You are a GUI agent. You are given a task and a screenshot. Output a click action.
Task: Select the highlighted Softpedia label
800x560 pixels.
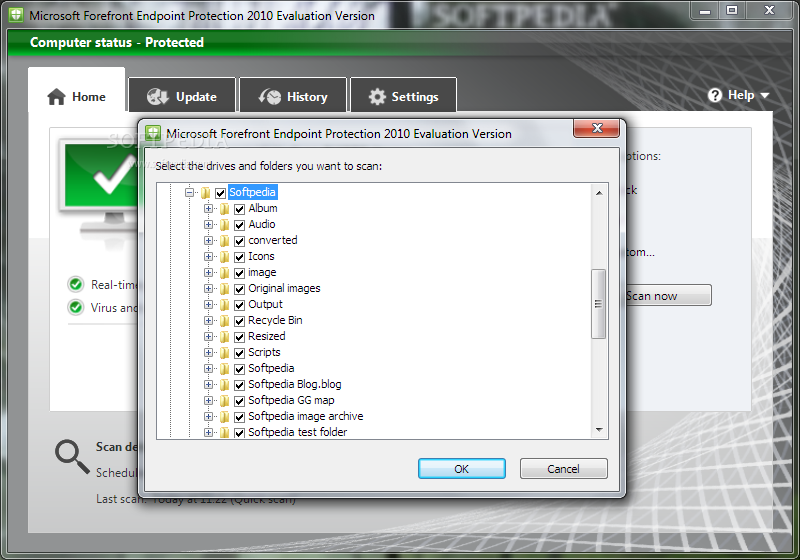[252, 192]
